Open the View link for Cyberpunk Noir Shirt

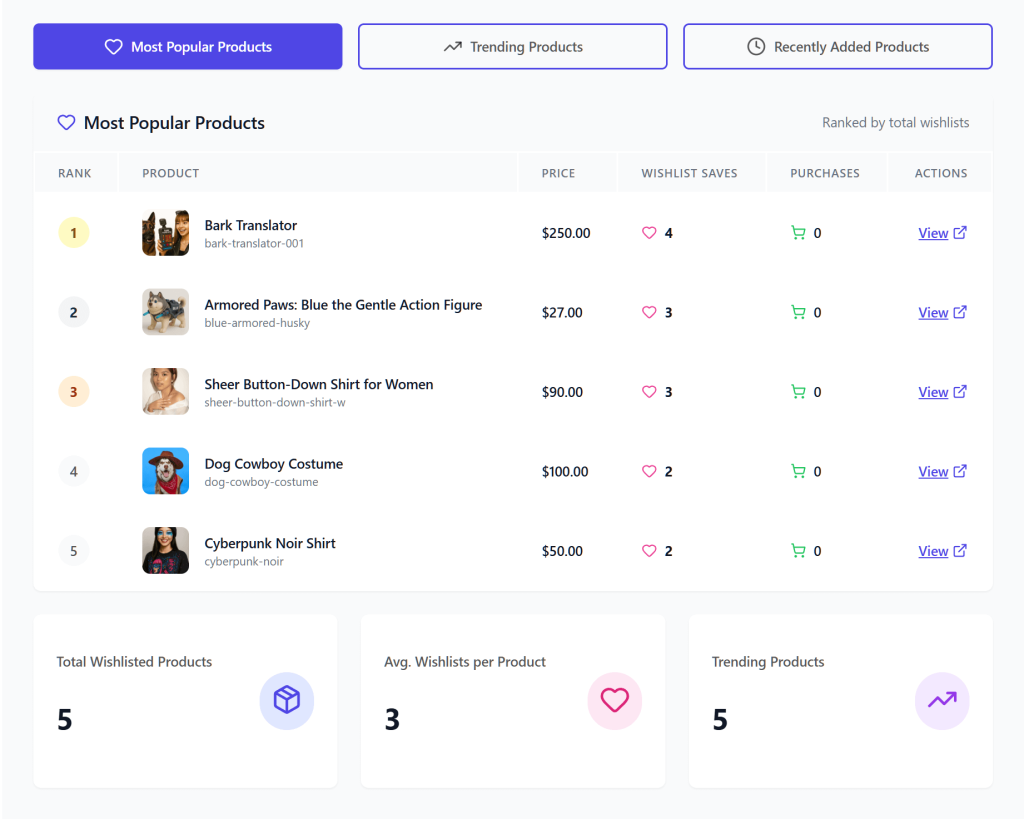coord(933,550)
